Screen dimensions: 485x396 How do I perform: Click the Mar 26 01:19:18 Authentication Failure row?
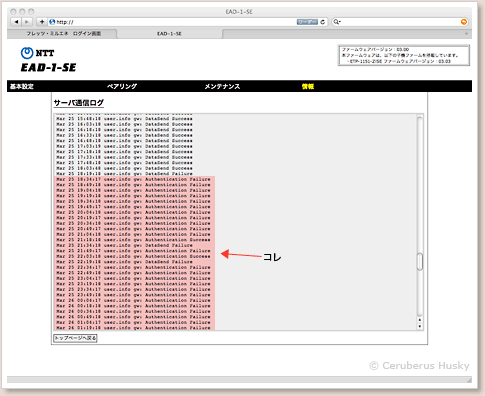133,328
